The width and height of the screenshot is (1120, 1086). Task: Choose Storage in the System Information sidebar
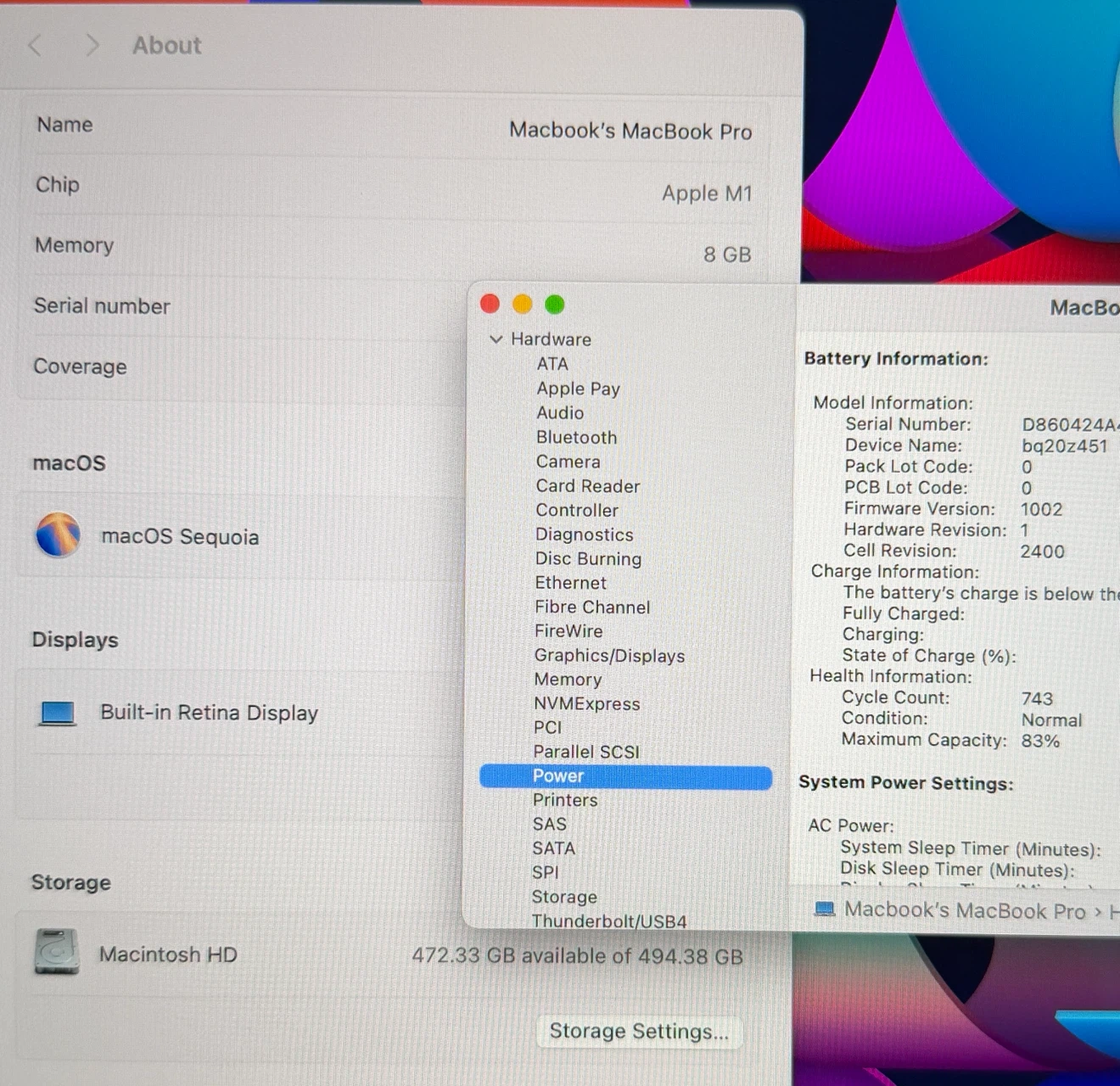pyautogui.click(x=564, y=897)
